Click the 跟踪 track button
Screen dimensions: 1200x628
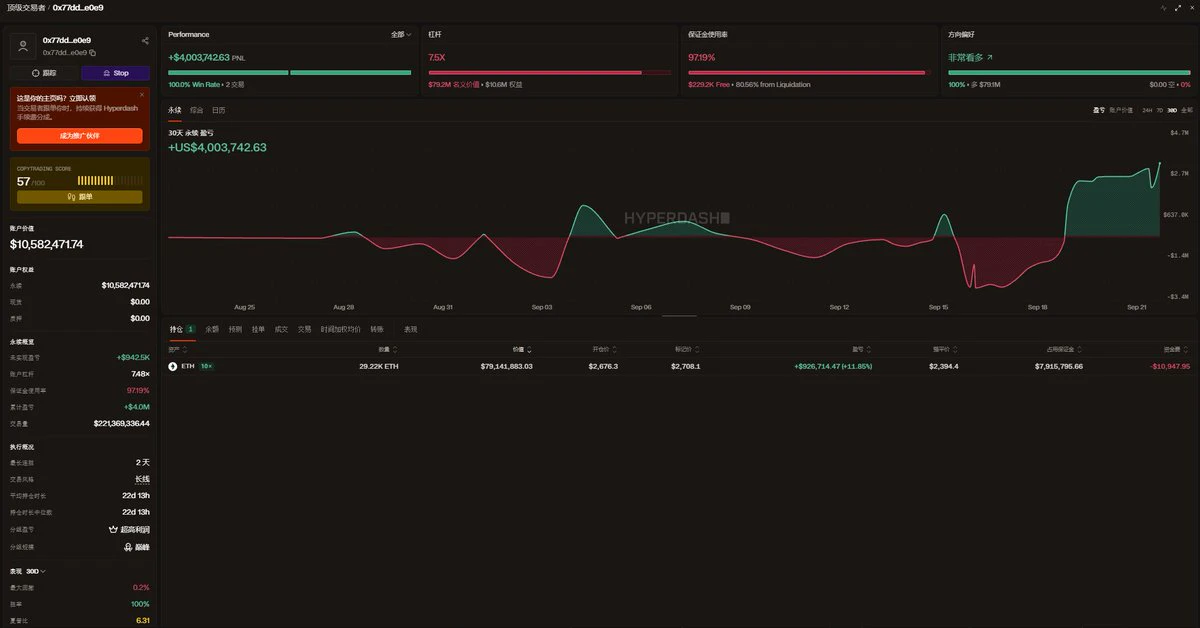tap(44, 73)
